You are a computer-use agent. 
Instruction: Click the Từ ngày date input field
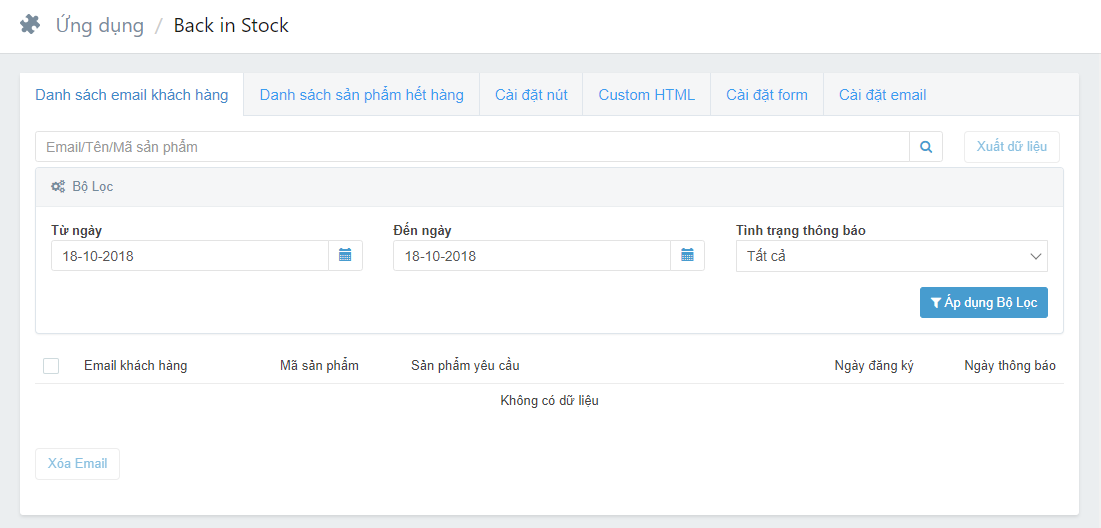click(190, 256)
